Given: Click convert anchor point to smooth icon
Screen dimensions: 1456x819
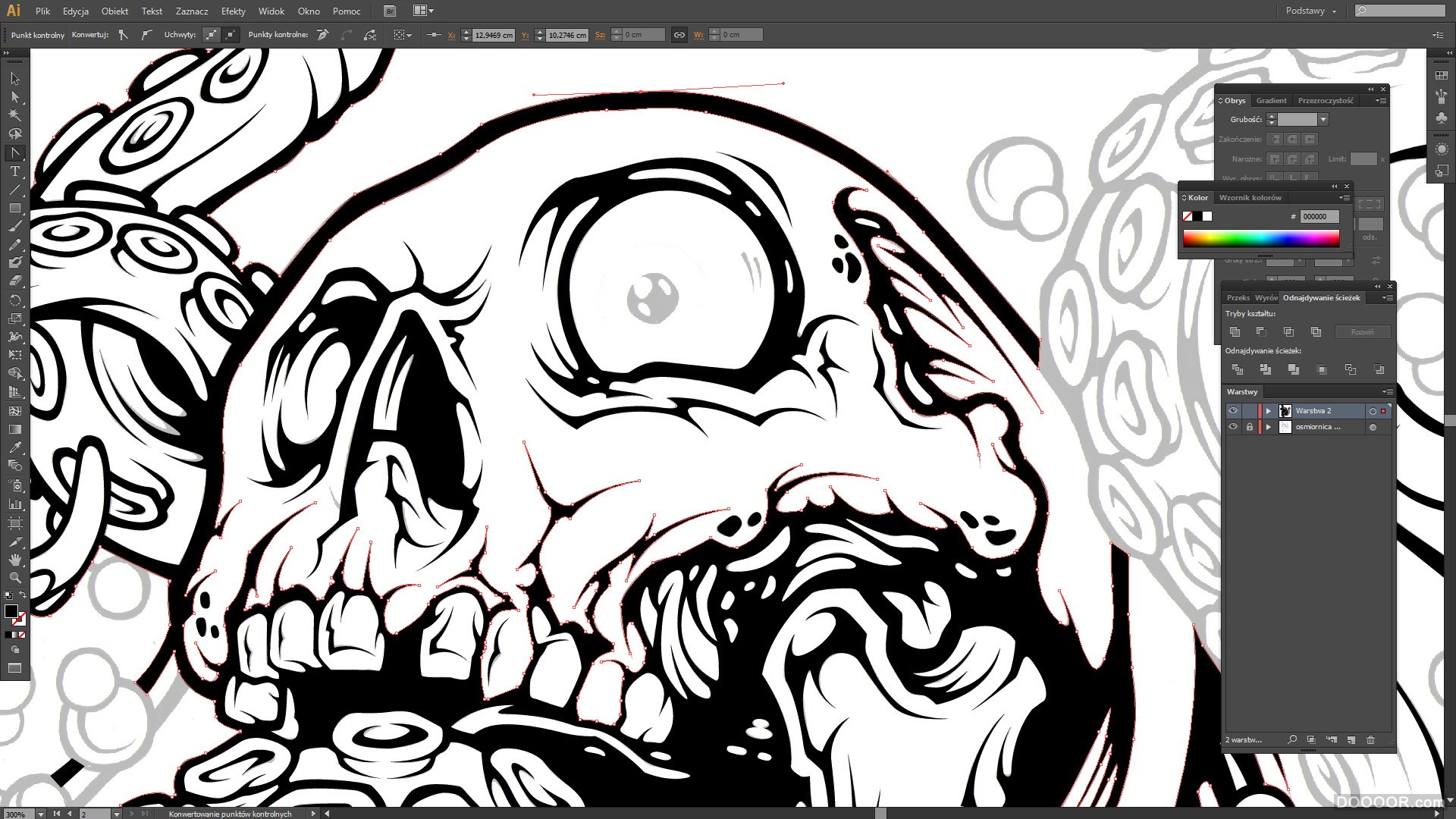Looking at the screenshot, I should pos(147,35).
